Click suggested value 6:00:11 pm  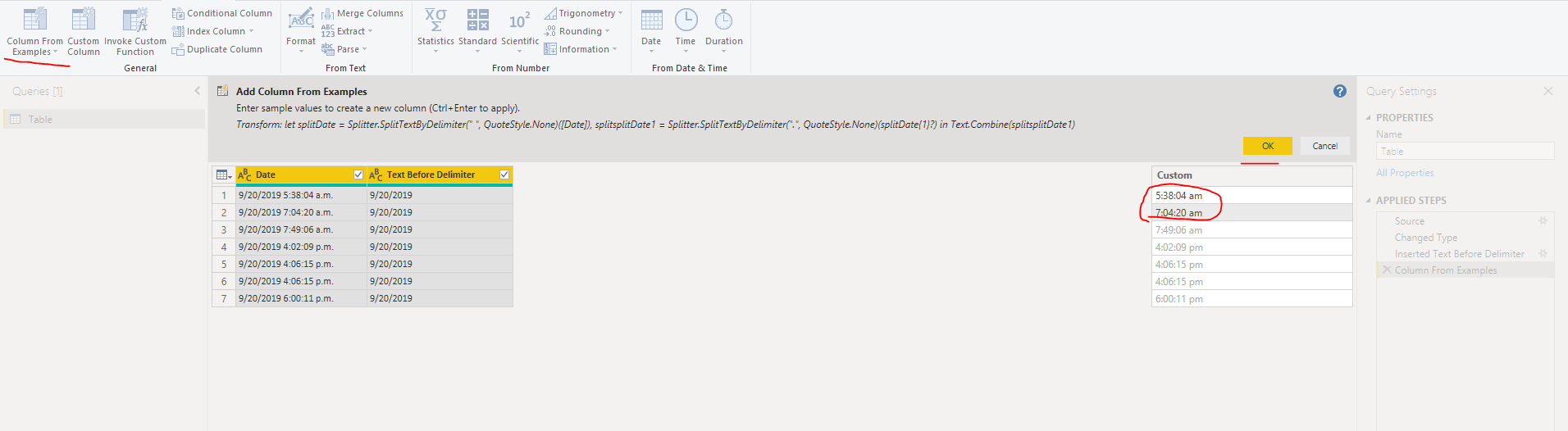(x=1251, y=298)
